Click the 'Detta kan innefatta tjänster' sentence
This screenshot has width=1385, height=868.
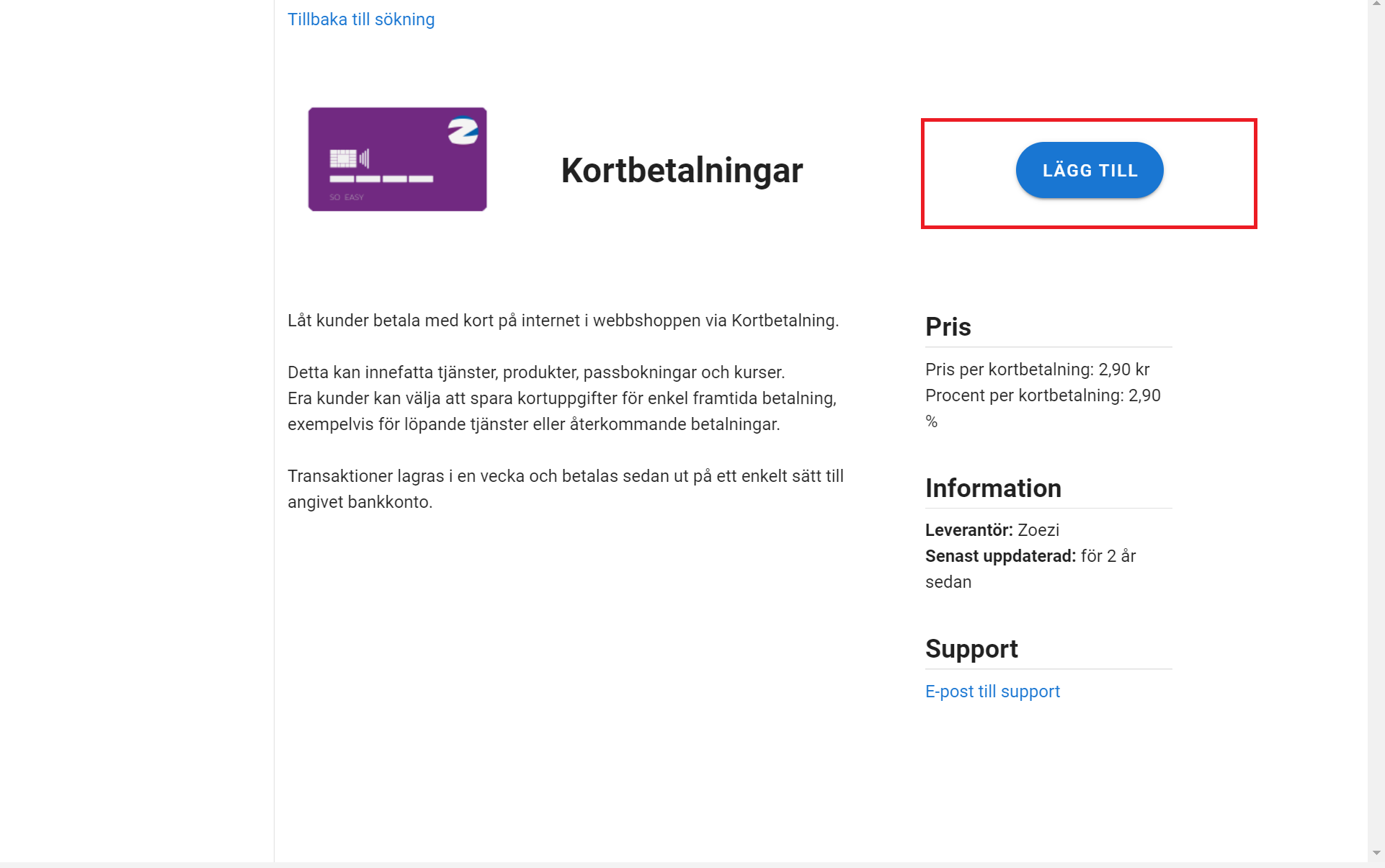[536, 372]
